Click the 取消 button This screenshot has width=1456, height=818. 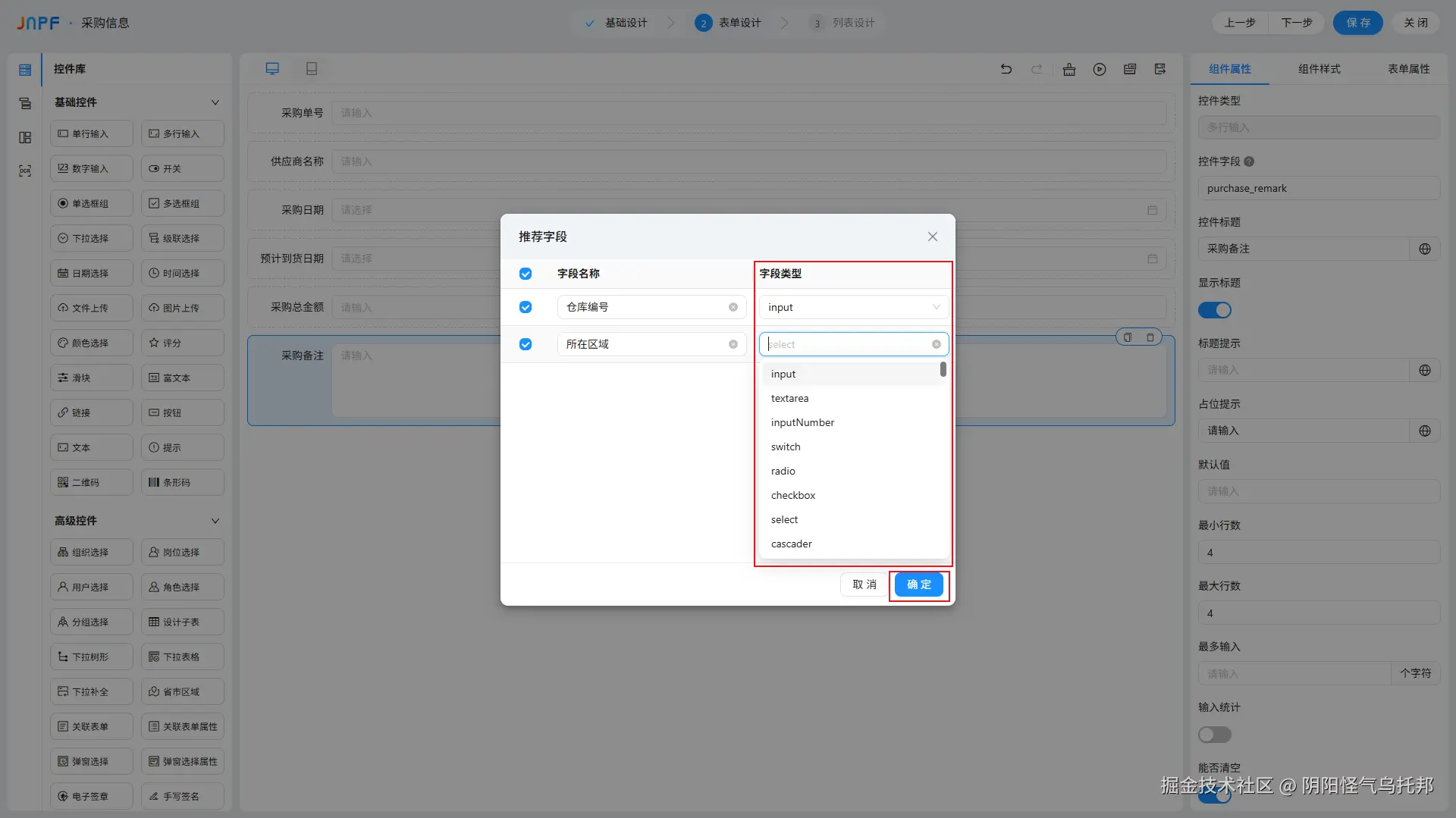tap(864, 585)
